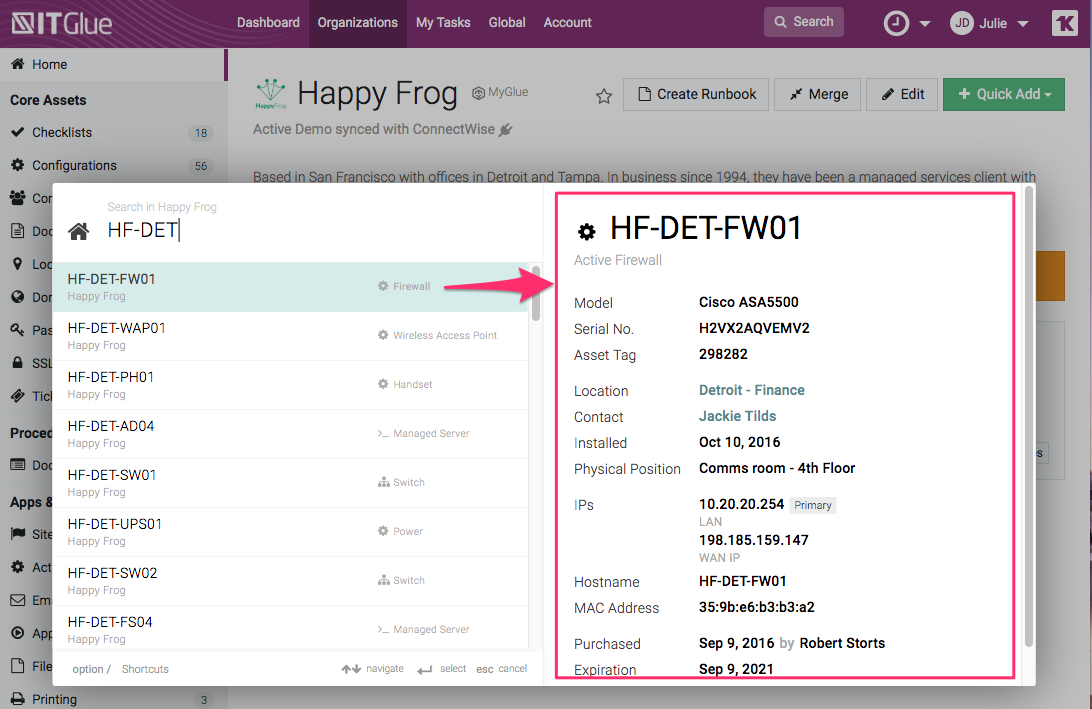Image resolution: width=1092 pixels, height=709 pixels.
Task: Select Home in the sidebar
Action: [112, 64]
